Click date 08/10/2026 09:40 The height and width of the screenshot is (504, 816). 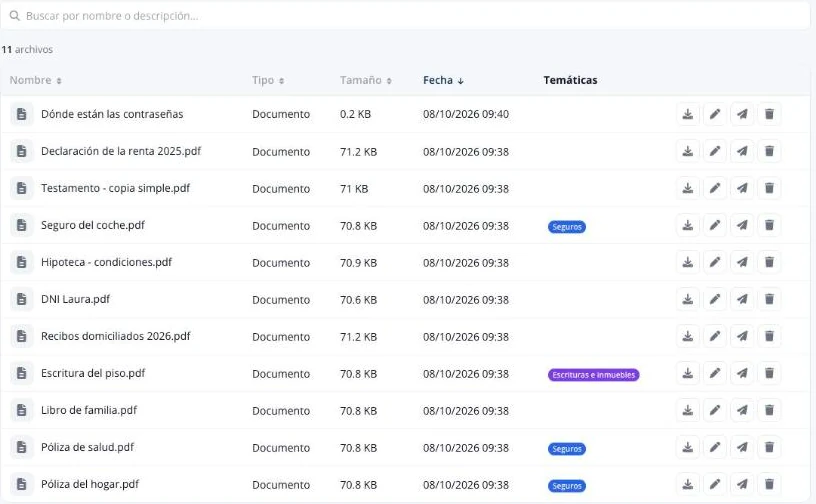[x=466, y=114]
